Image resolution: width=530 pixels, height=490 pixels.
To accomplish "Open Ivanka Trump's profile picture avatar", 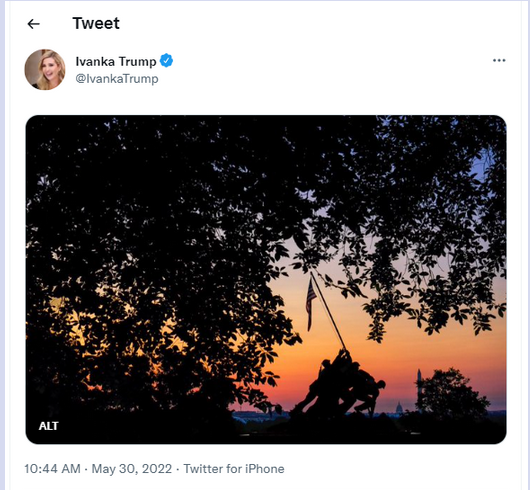I will pyautogui.click(x=45, y=70).
